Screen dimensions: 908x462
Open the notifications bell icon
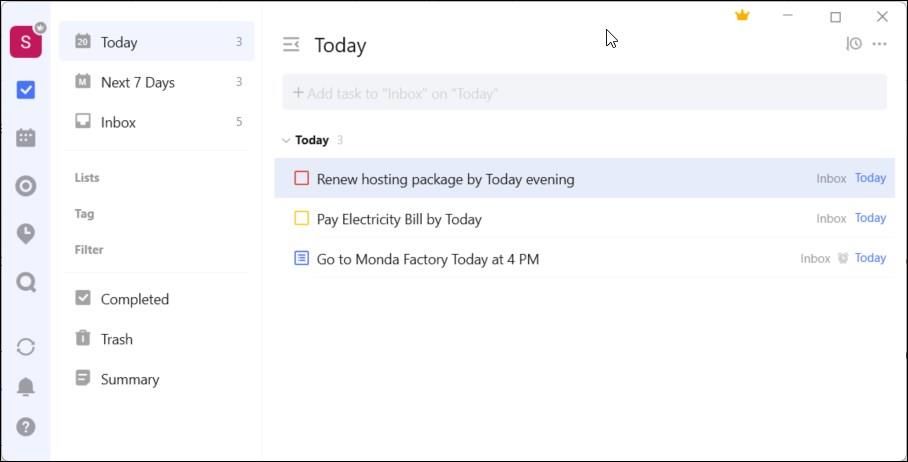click(26, 387)
